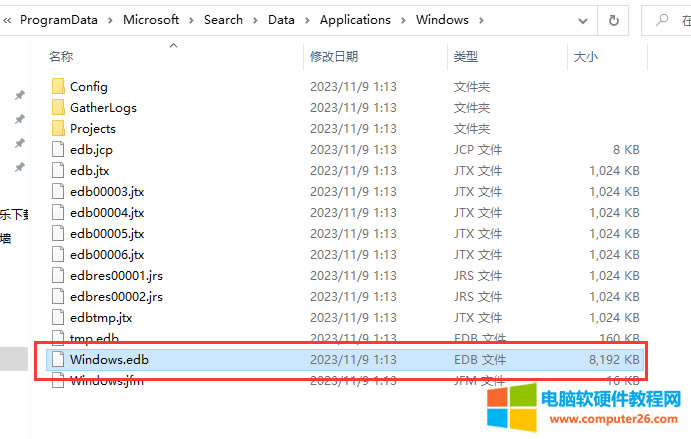Select the edb.jcp file icon
The width and height of the screenshot is (691, 439).
click(x=57, y=150)
